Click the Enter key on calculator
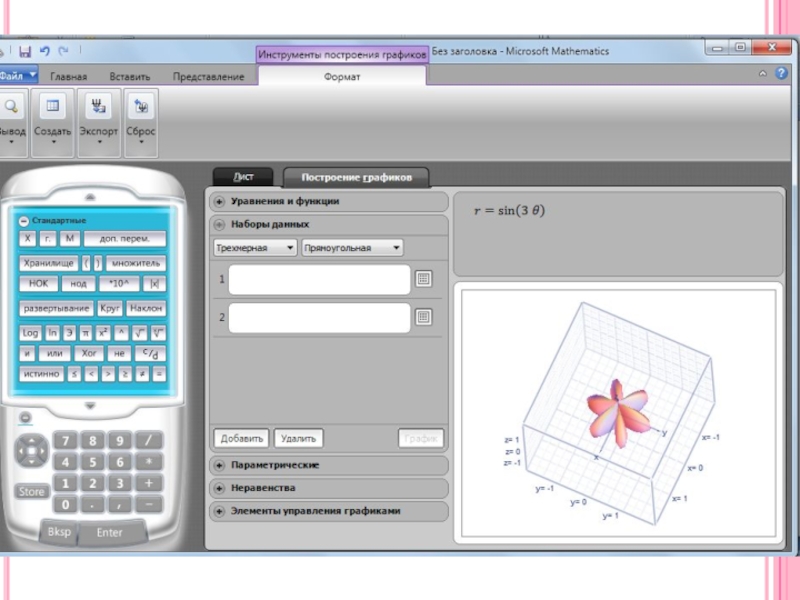Viewport: 800px width, 600px height. pos(110,532)
